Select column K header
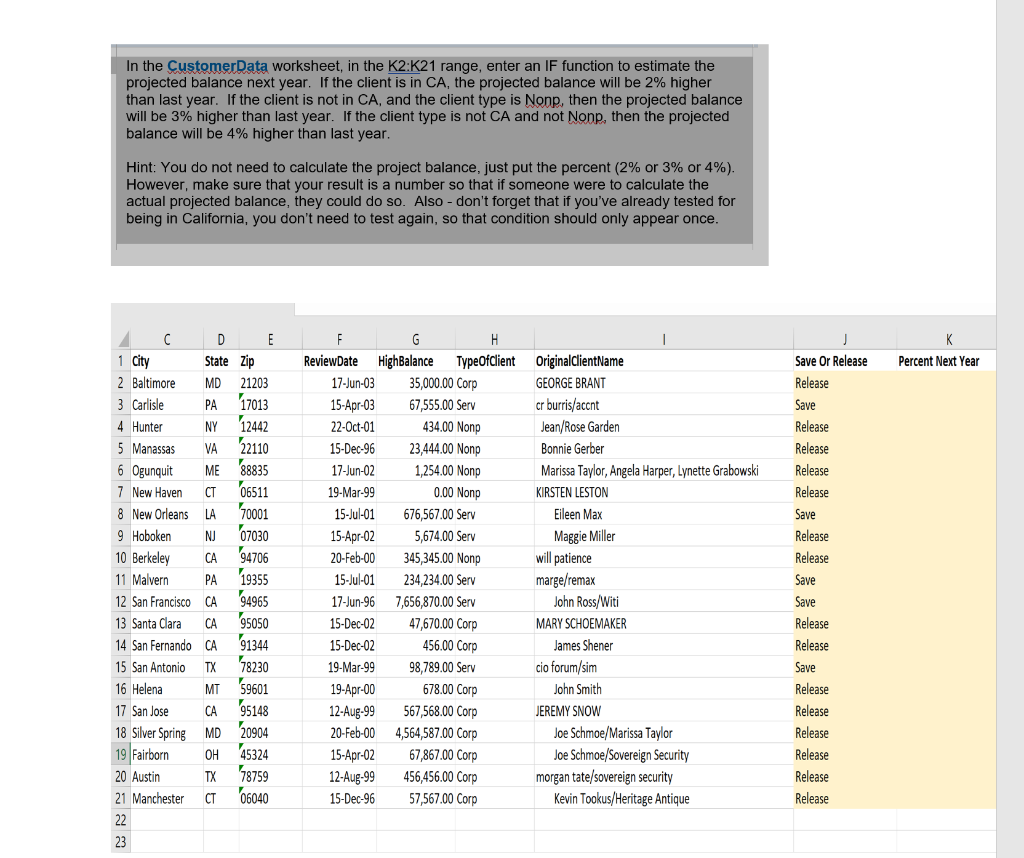 point(948,339)
